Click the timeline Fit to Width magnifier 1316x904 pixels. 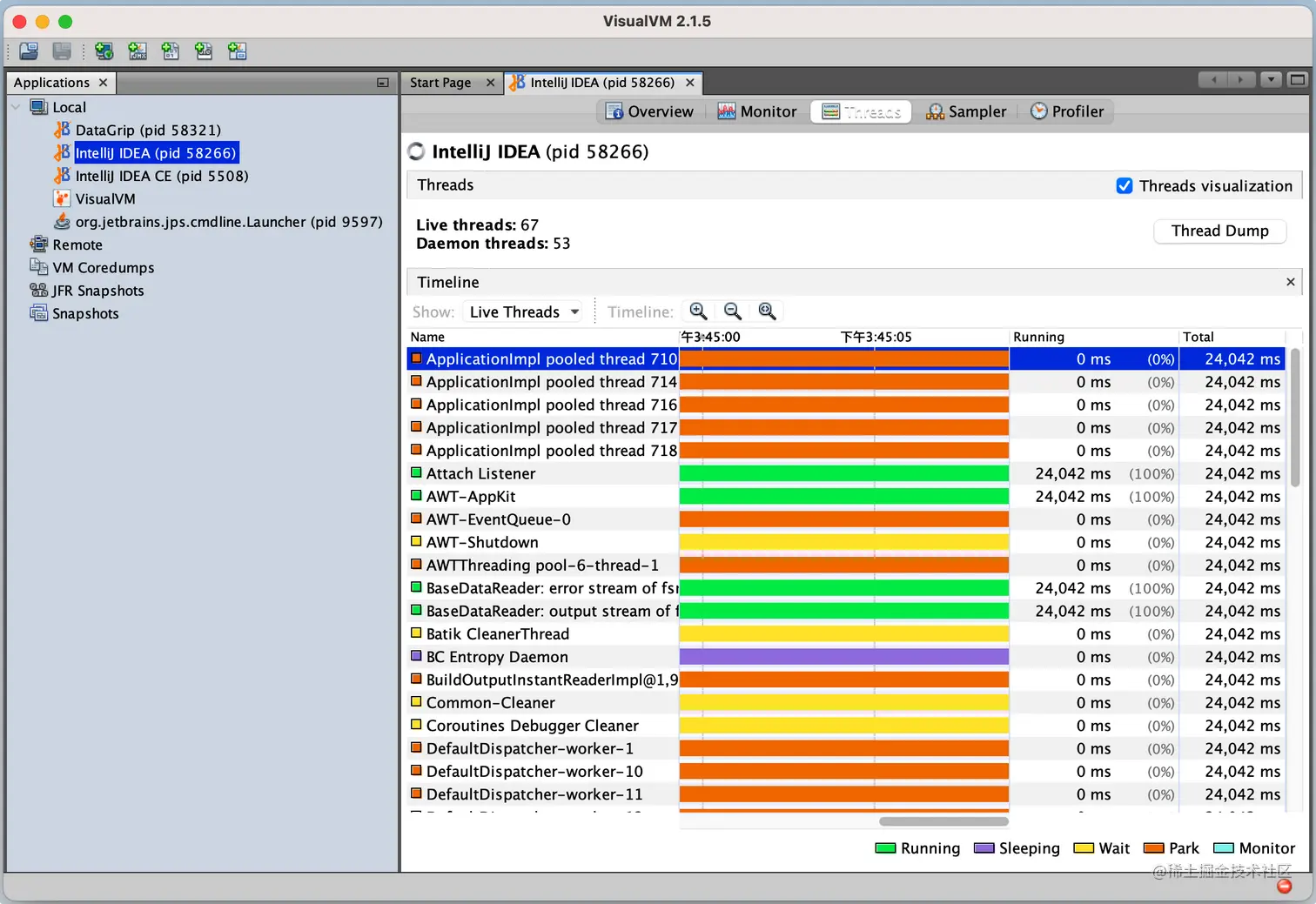767,311
